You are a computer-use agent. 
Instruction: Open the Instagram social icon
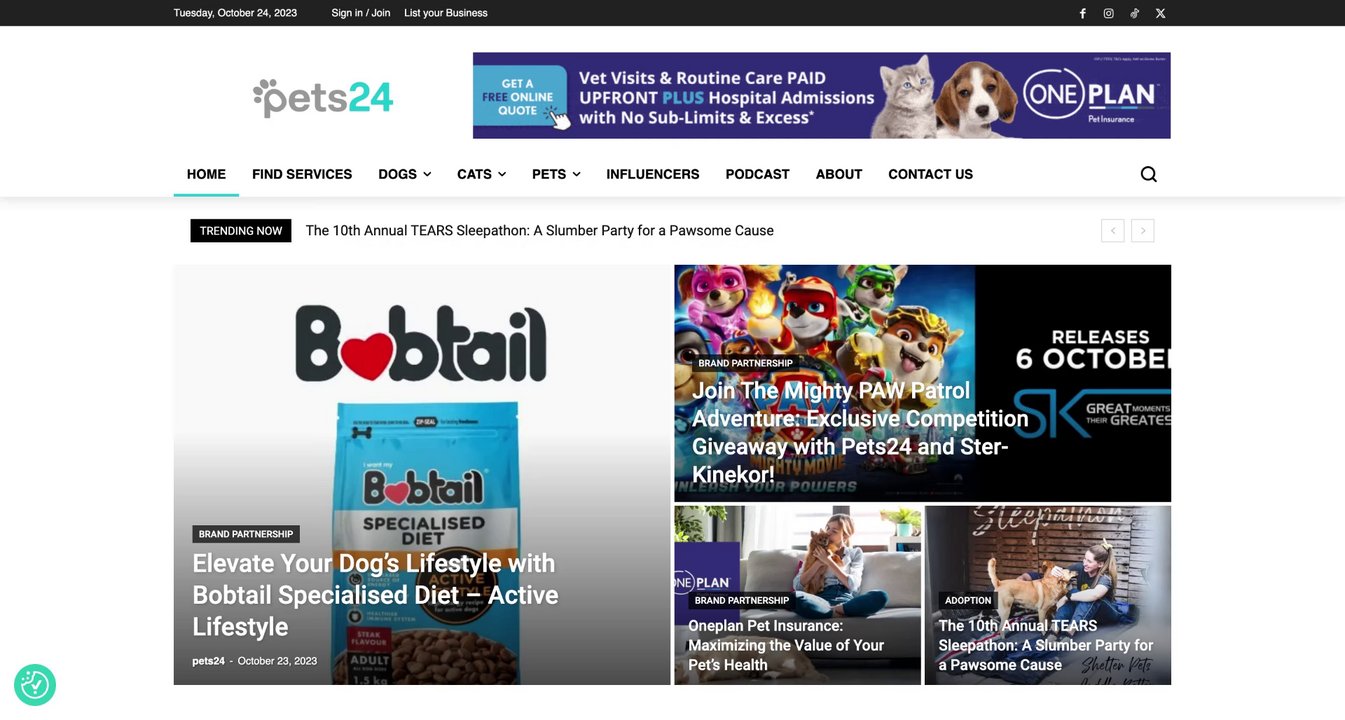pyautogui.click(x=1108, y=13)
